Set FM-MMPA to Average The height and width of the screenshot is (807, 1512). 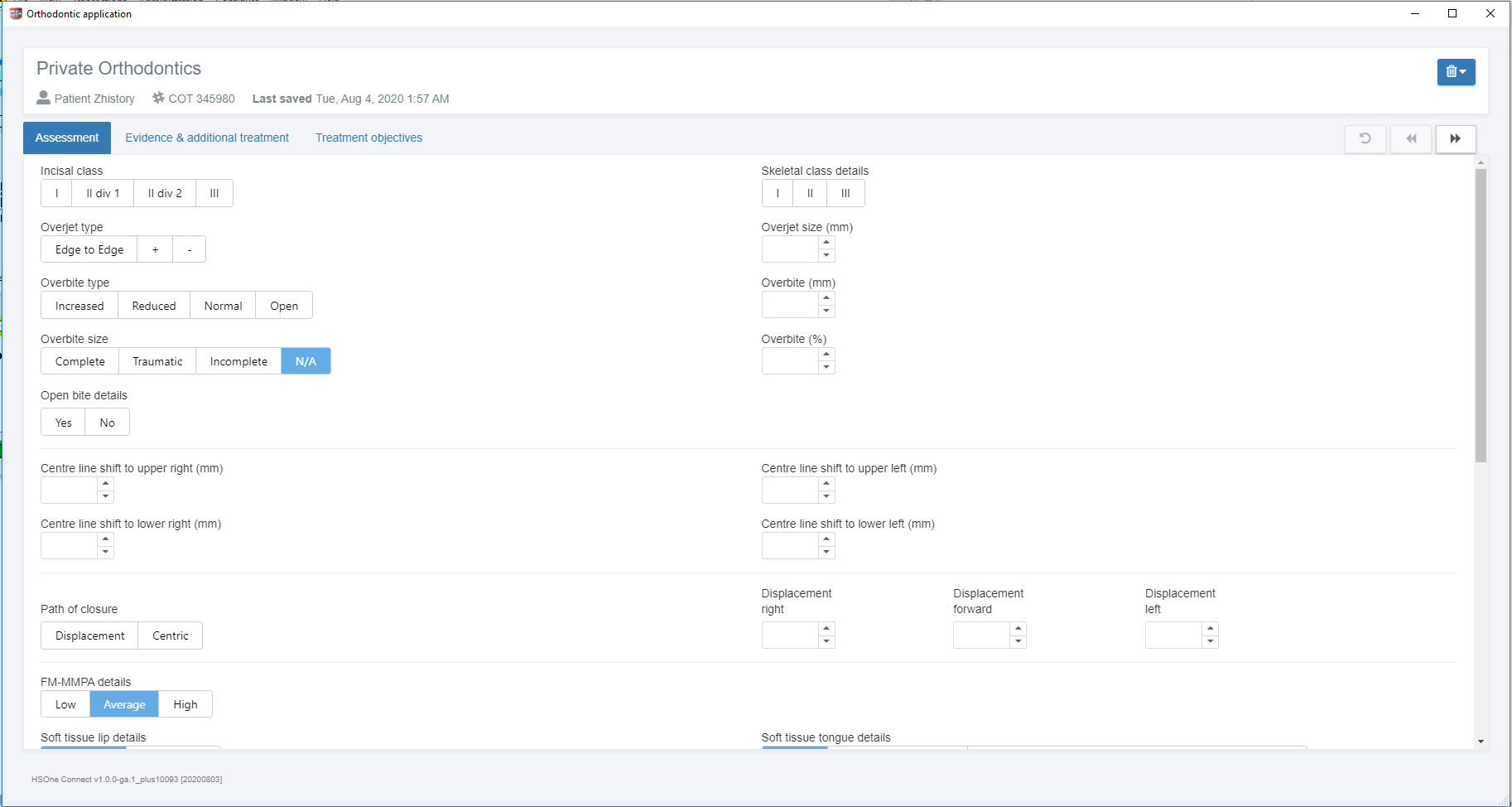pyautogui.click(x=124, y=704)
